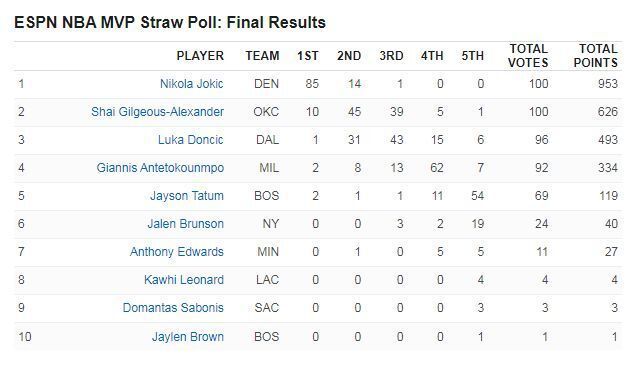Click the 2ND column header
This screenshot has width=637, height=365.
coord(349,56)
